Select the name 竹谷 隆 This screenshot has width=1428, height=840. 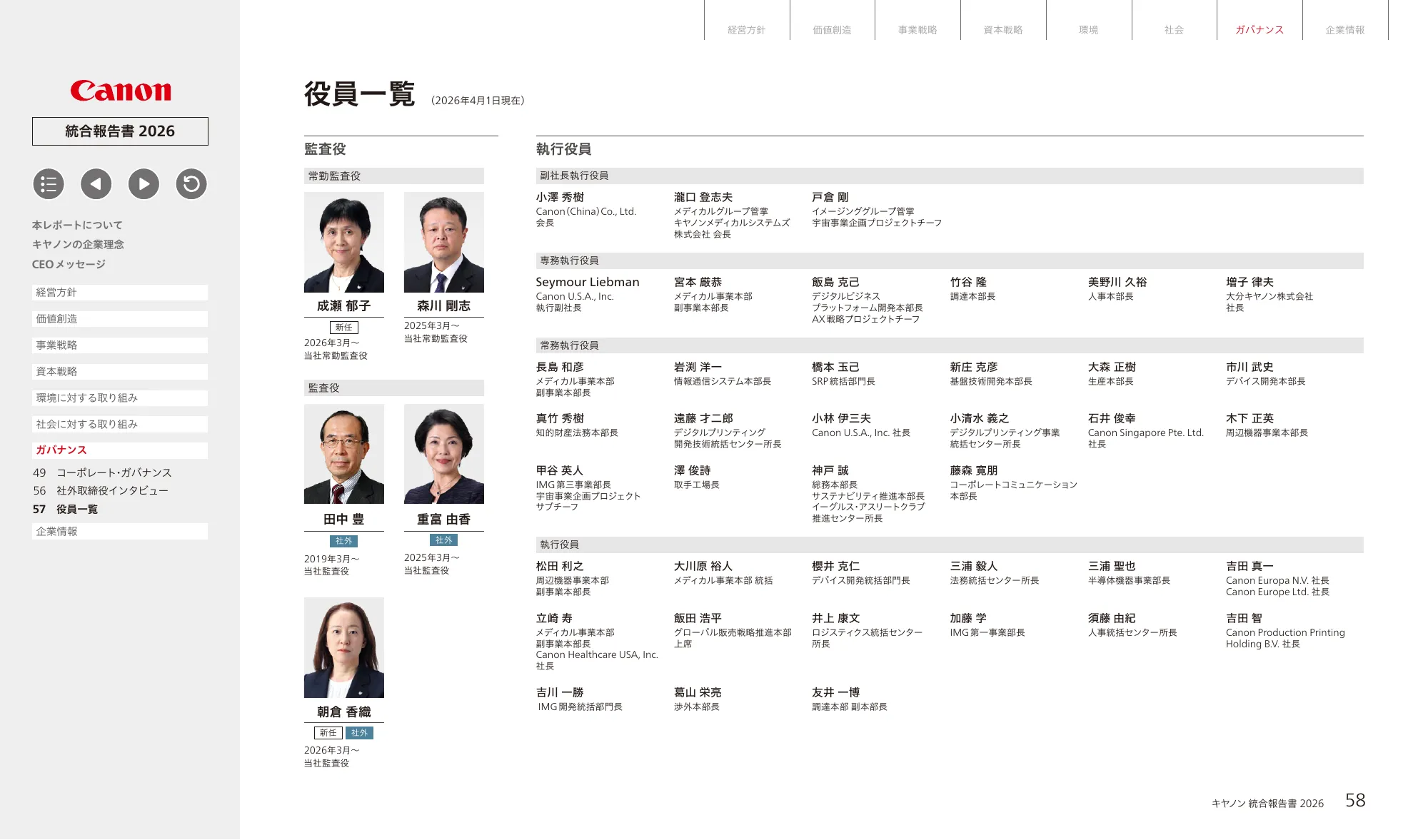tap(968, 282)
